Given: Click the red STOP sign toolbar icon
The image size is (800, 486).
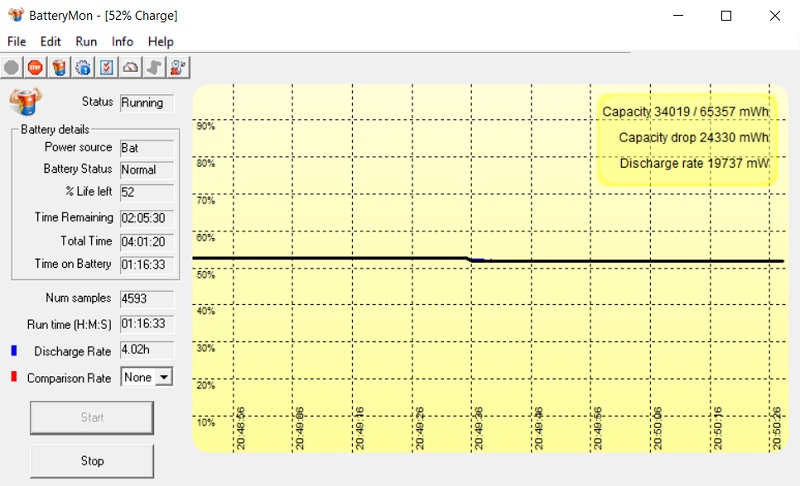Looking at the screenshot, I should (35, 67).
